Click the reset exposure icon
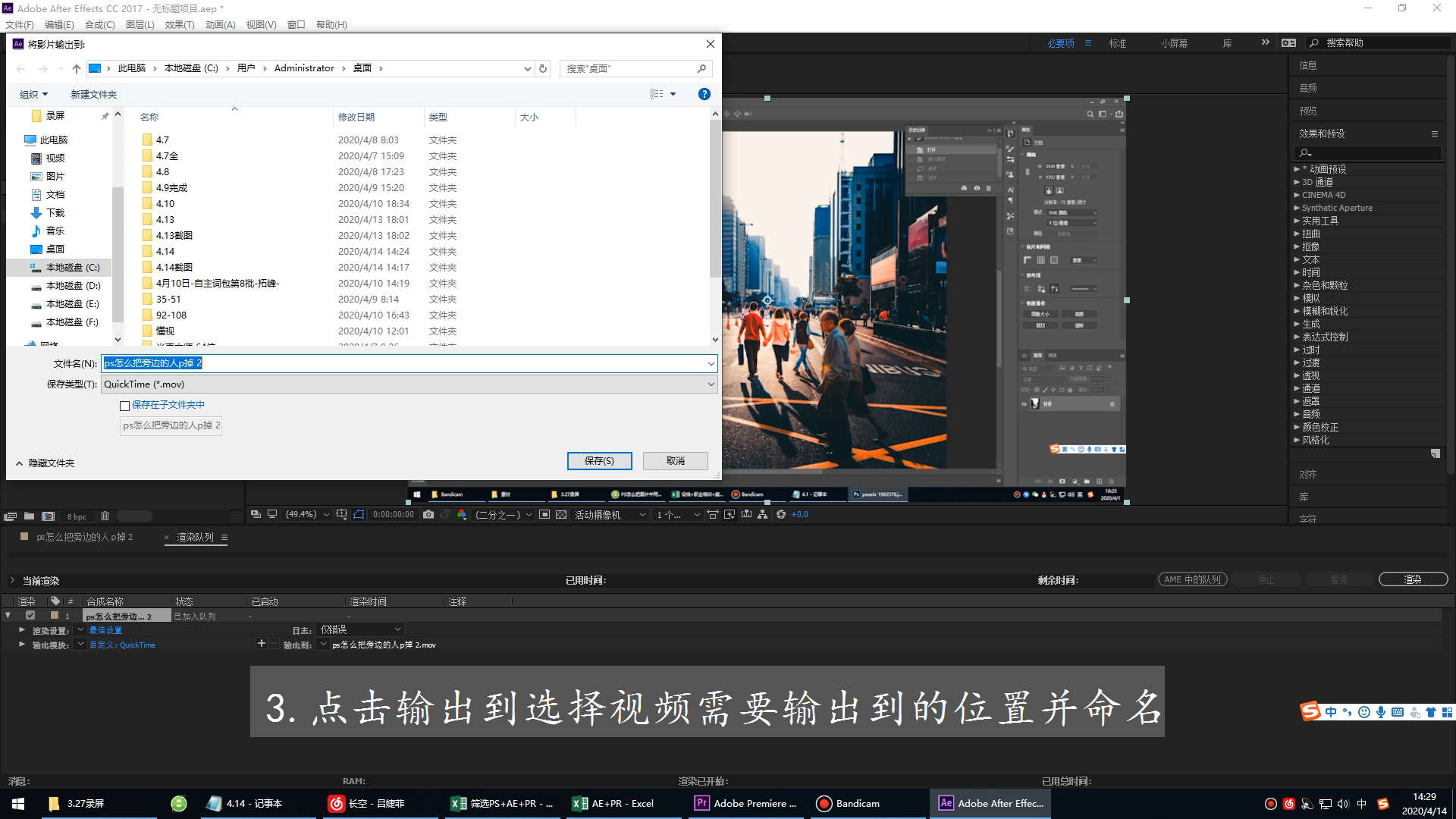The image size is (1456, 819). (781, 514)
